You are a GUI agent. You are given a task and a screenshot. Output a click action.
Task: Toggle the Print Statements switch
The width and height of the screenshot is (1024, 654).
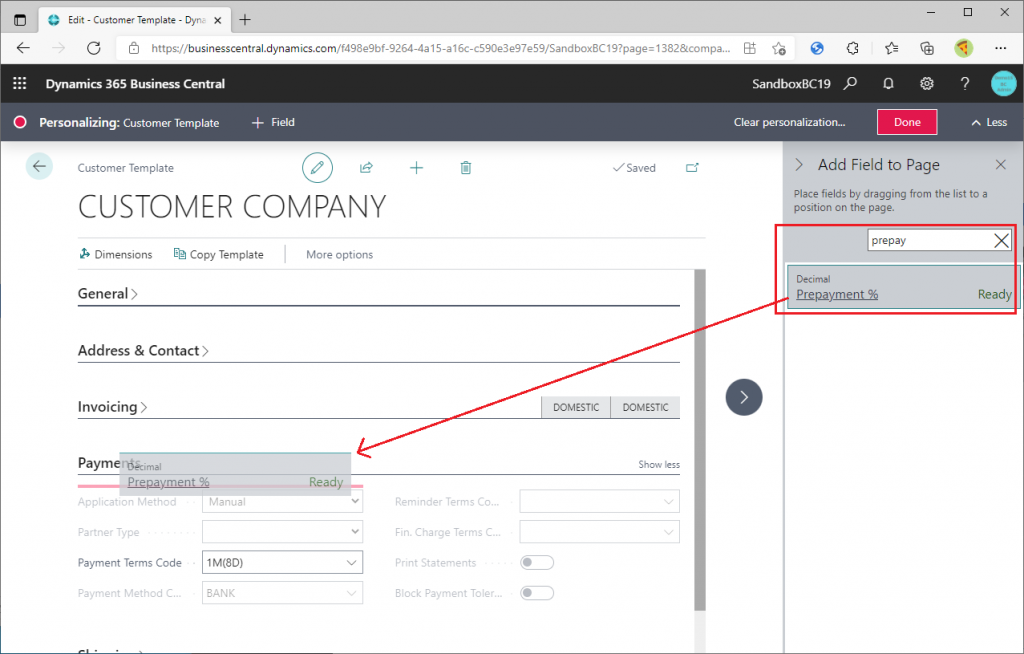[537, 563]
